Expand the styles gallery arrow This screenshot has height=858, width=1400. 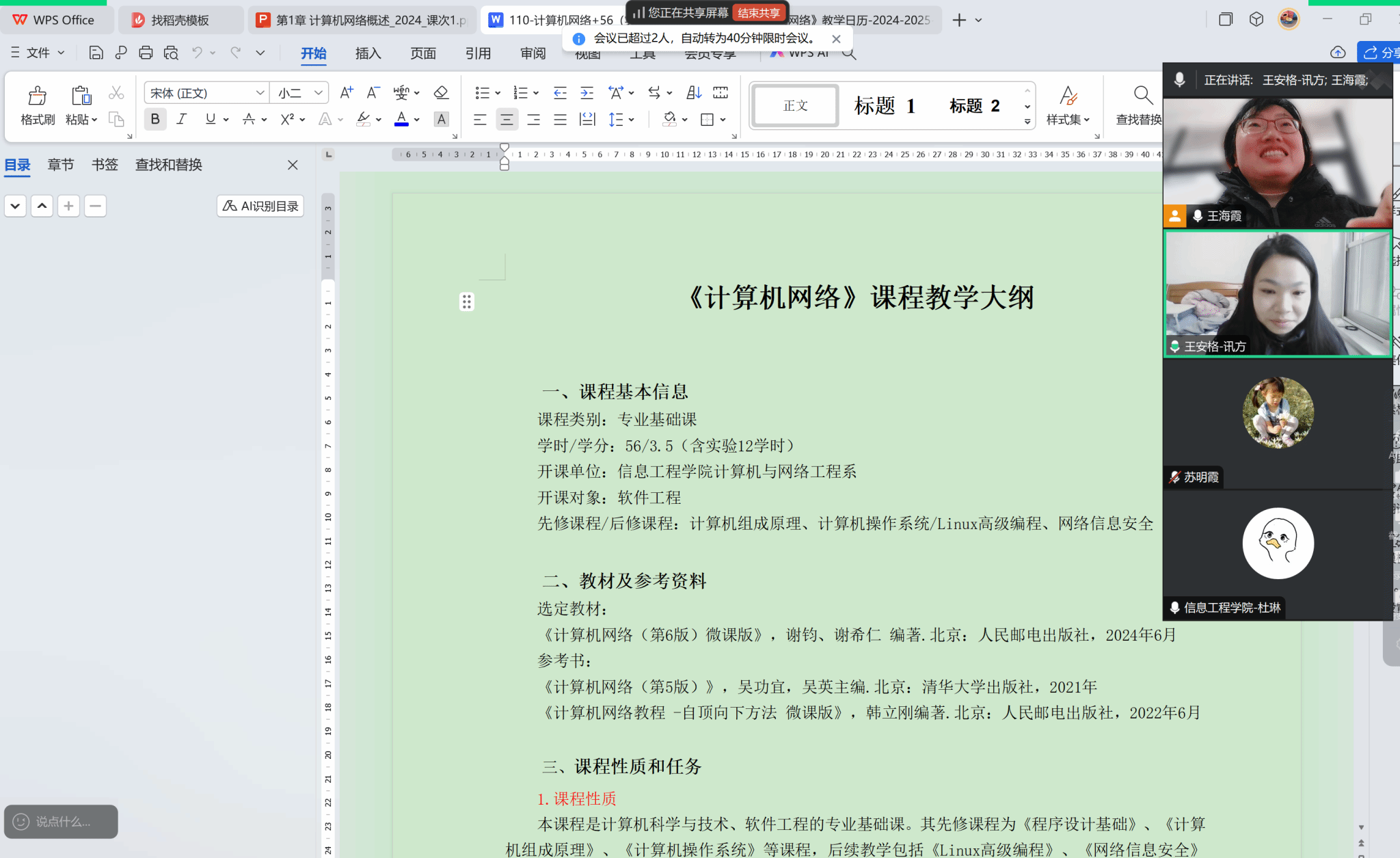pos(1027,122)
